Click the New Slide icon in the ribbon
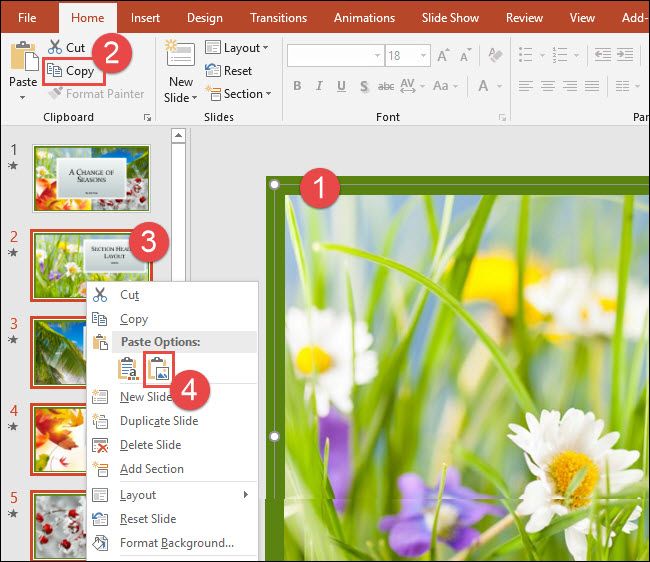Image resolution: width=650 pixels, height=562 pixels. click(x=180, y=53)
